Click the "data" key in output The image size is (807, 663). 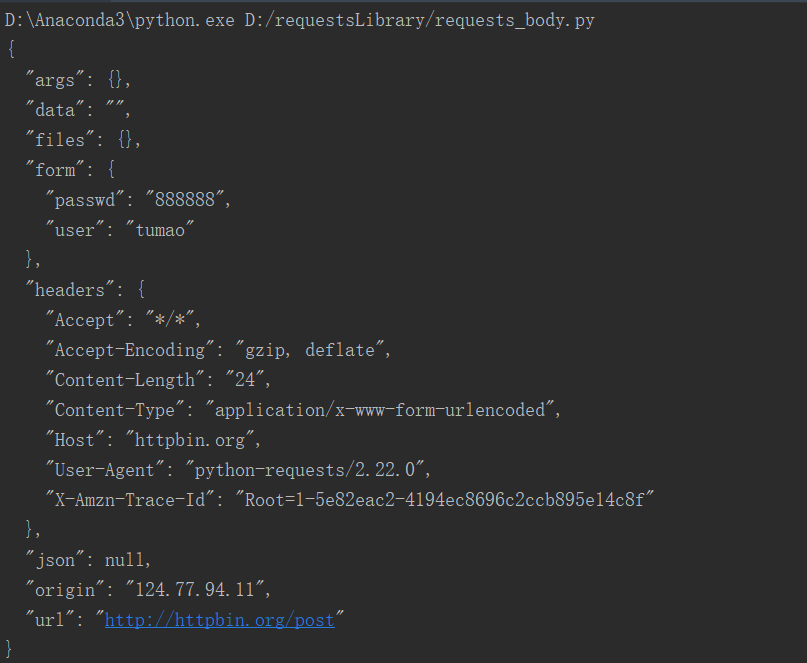tap(55, 110)
